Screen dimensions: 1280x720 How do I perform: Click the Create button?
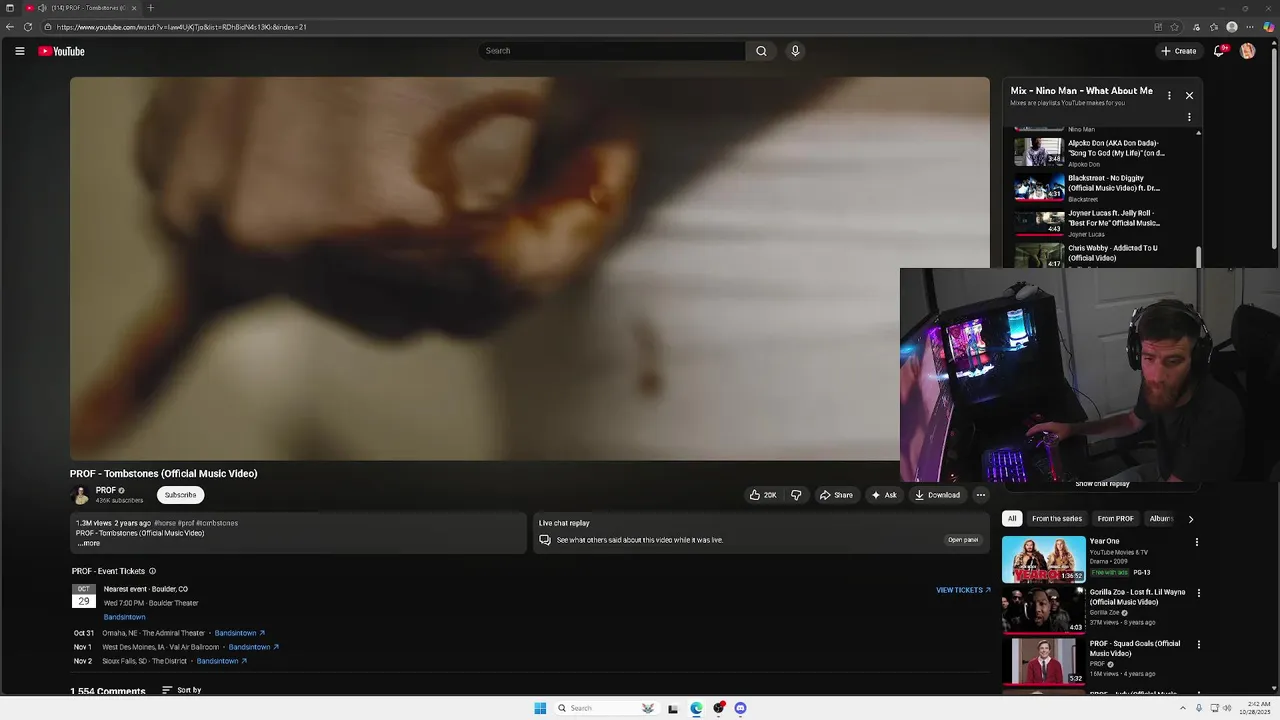click(1179, 51)
